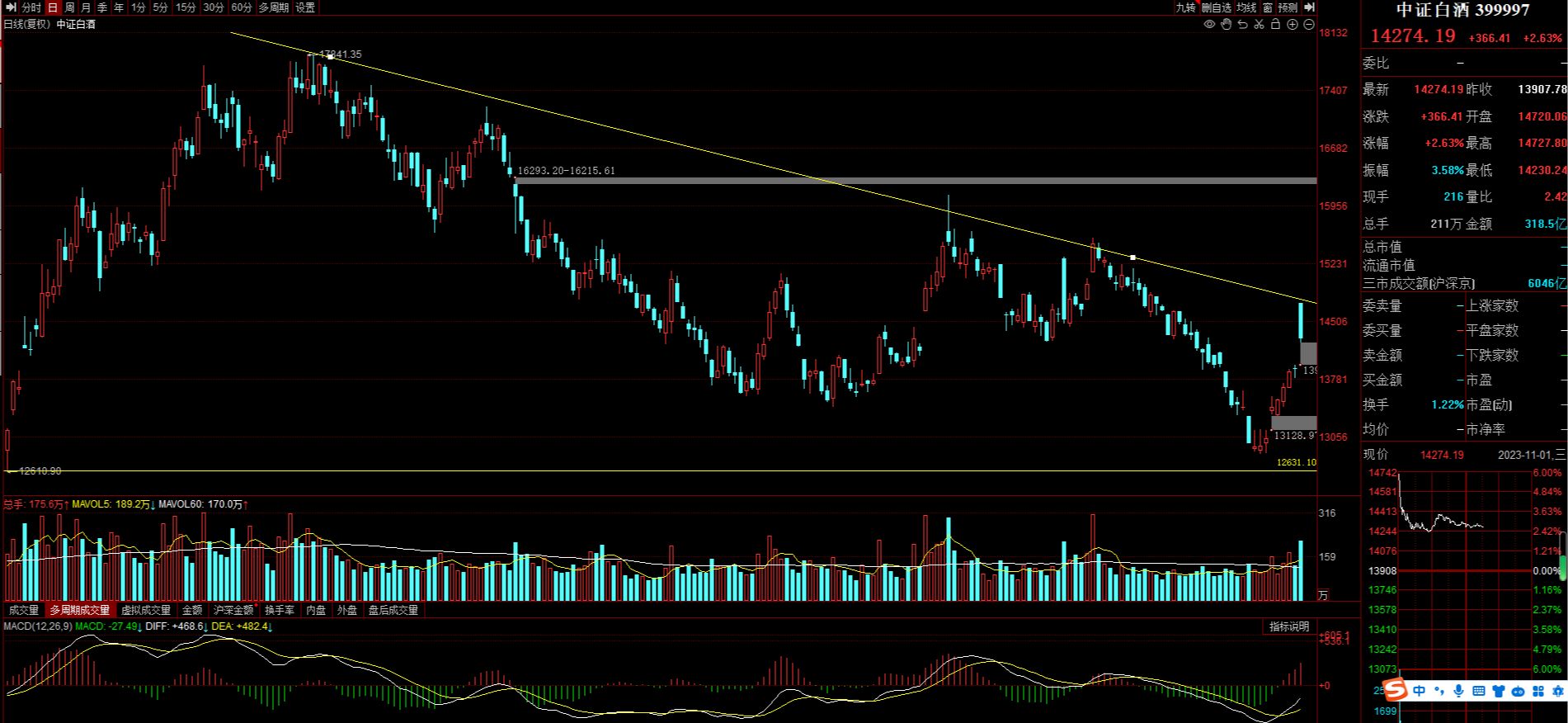Click the collapse arrow icon before 分时
Screen dimensions: 1568x723
[11, 7]
